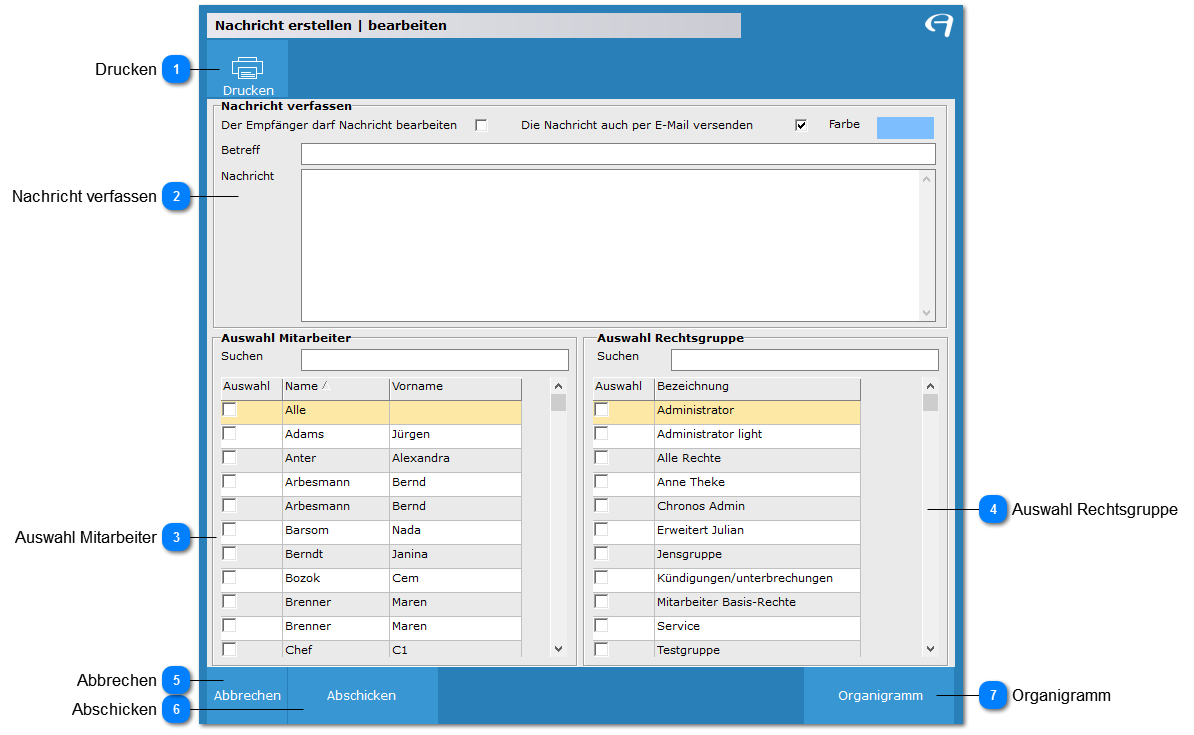Tick the Jensgruppe checkbox

(602, 554)
